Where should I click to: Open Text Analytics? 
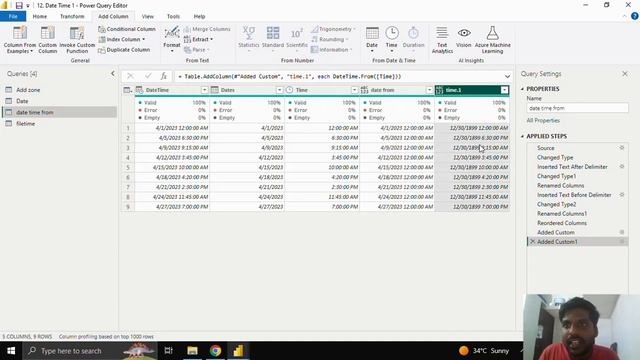[442, 40]
